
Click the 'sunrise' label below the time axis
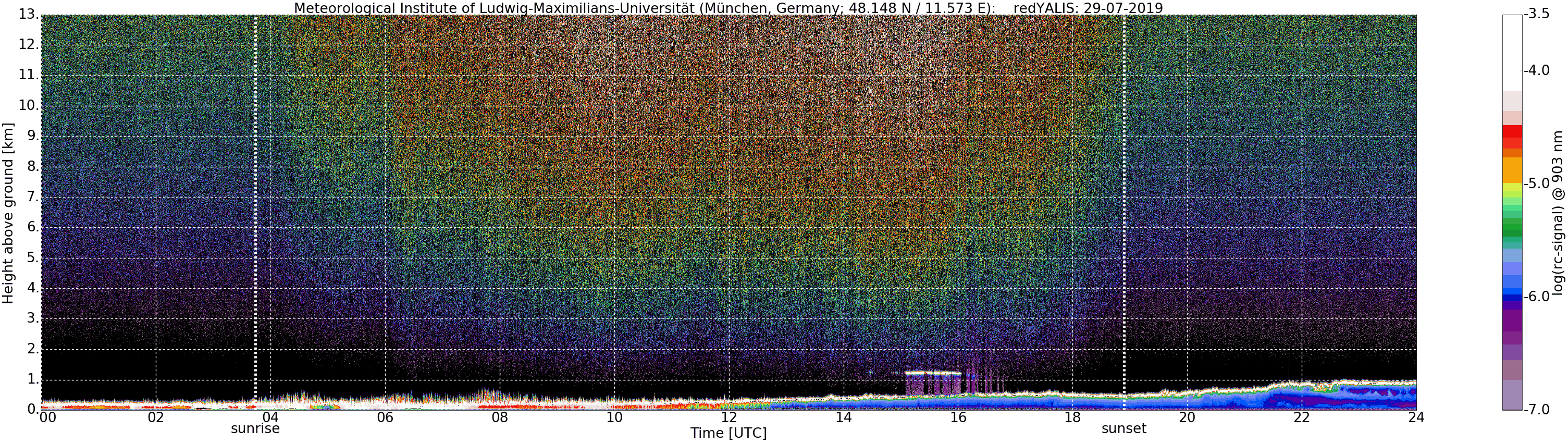[255, 428]
